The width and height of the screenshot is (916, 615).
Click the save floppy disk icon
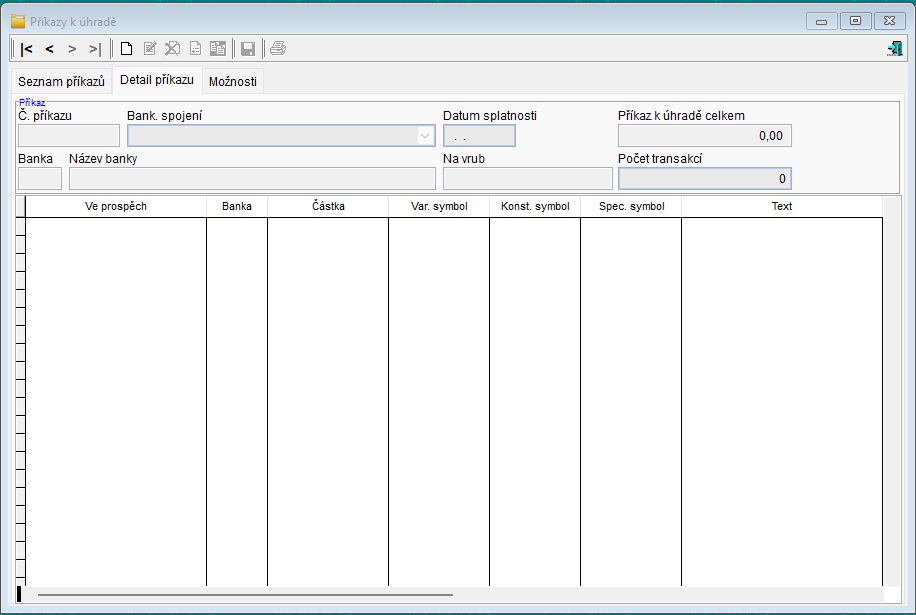click(248, 48)
